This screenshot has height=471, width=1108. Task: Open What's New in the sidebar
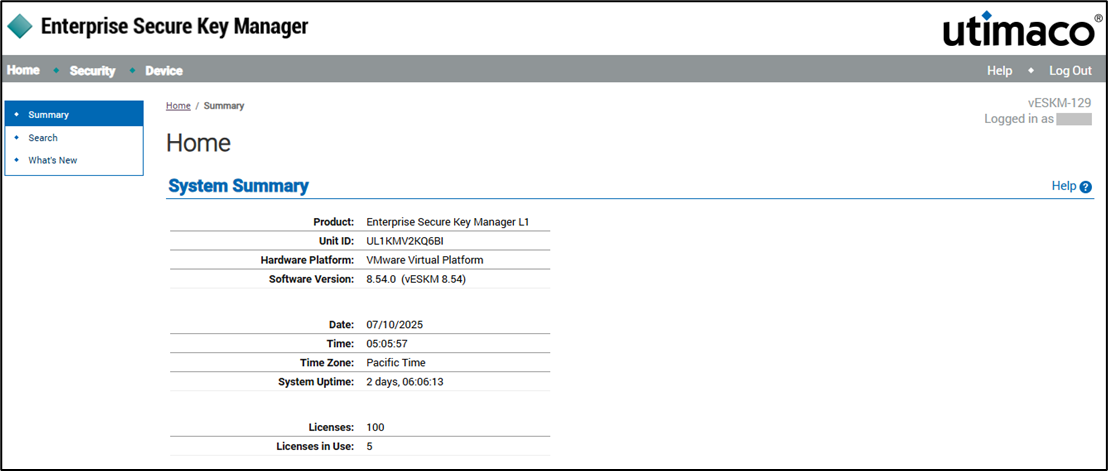point(53,160)
